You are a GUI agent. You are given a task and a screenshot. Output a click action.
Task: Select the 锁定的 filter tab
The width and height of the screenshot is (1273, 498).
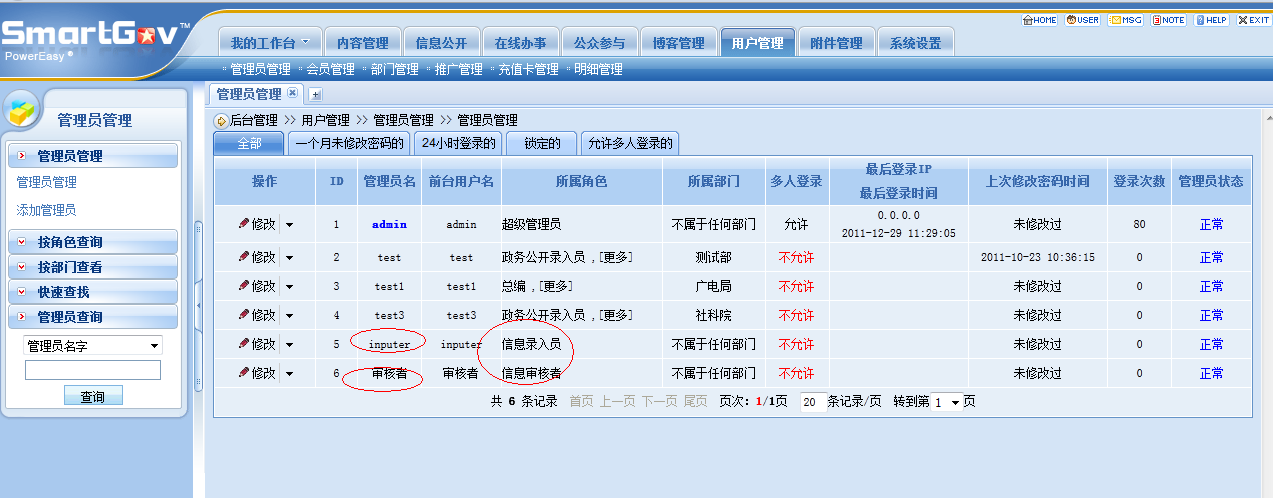[541, 143]
